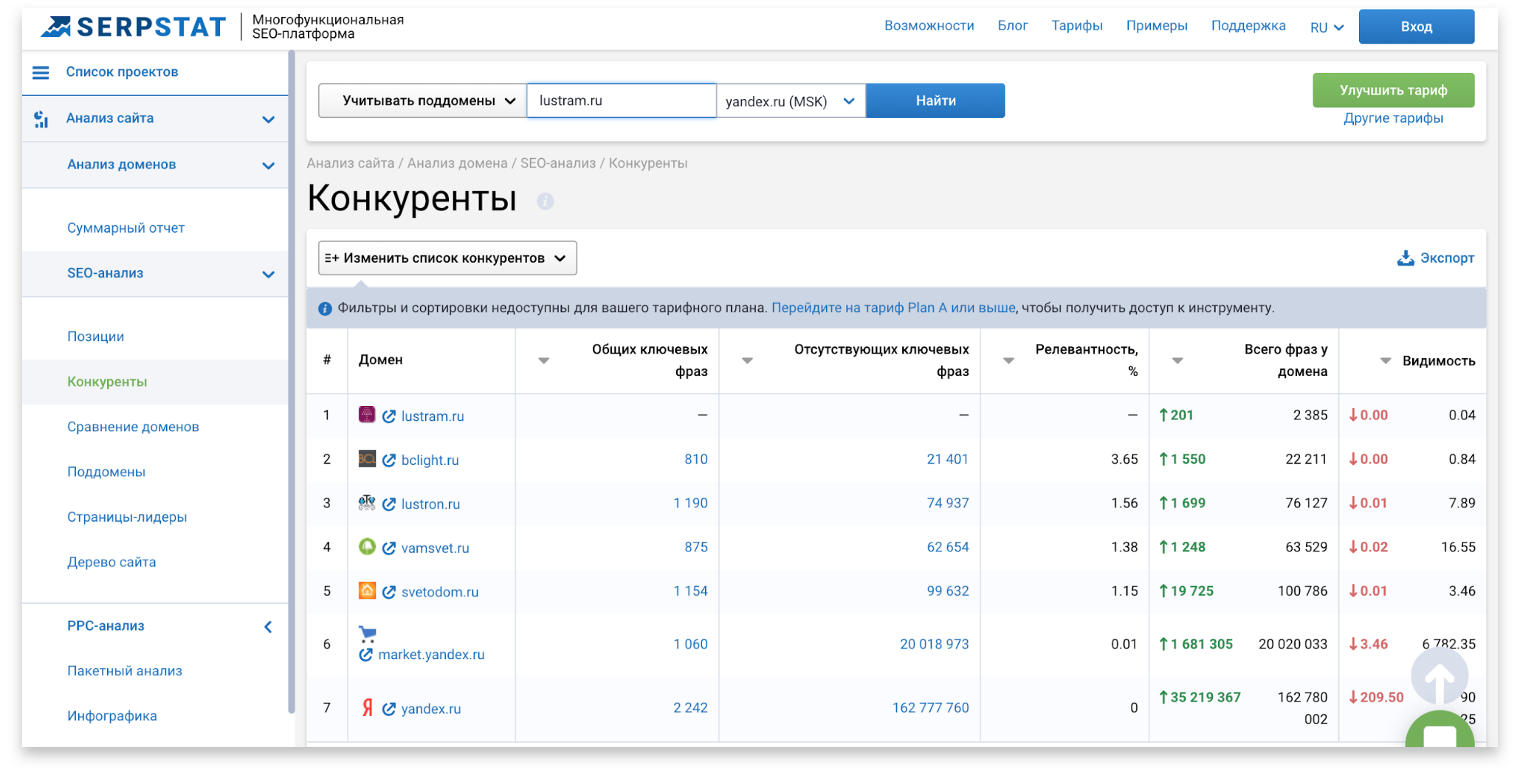Click 1 190 common keywords for lustron.ru
The image size is (1520, 784).
(x=690, y=503)
